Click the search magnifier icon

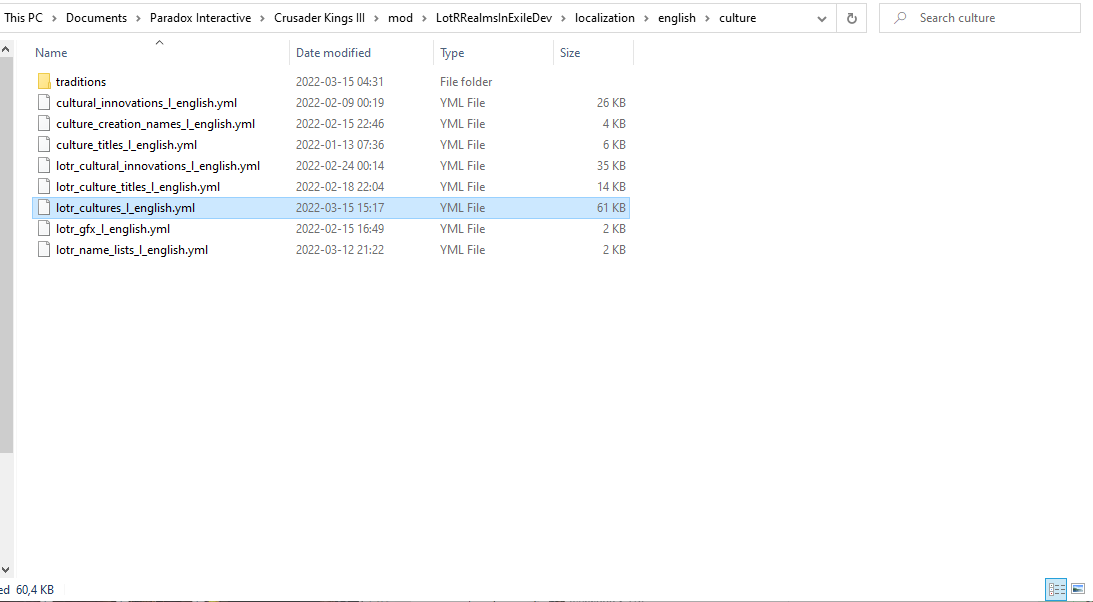(900, 17)
